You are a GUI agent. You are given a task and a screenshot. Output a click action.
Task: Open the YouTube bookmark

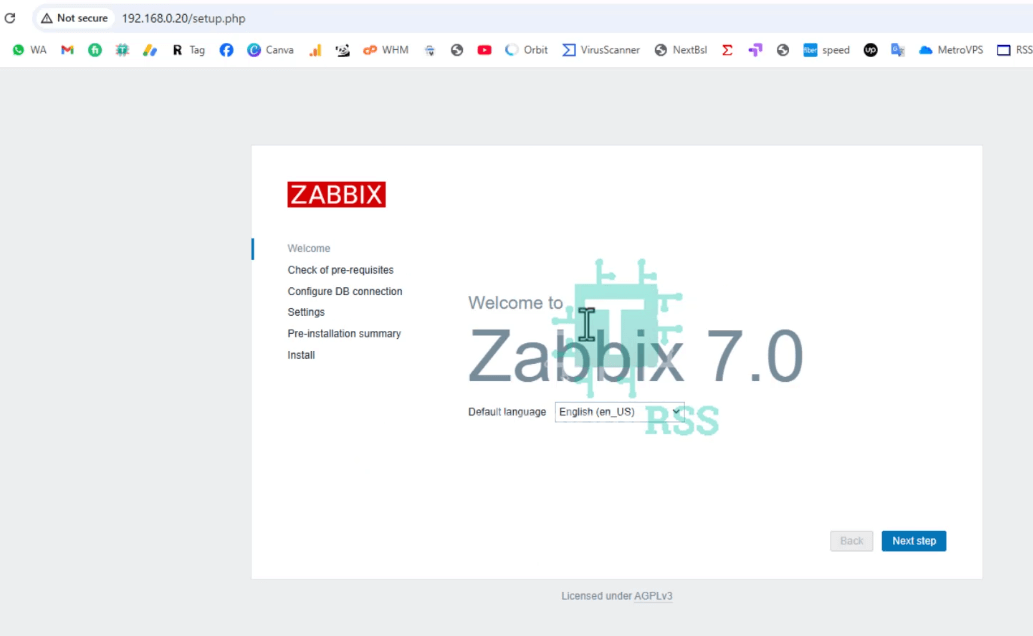484,50
